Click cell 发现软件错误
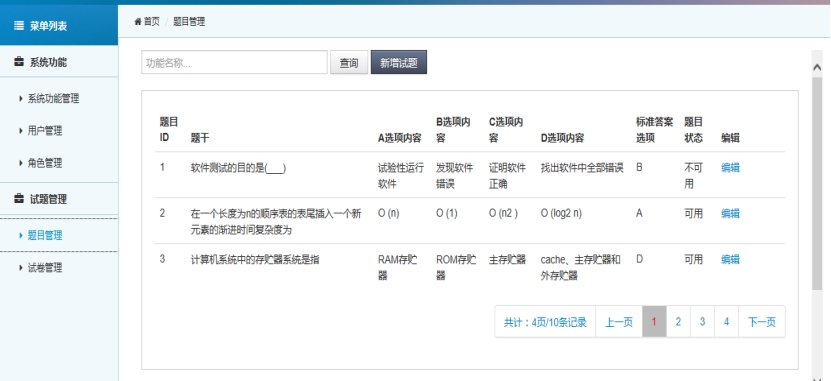This screenshot has width=831, height=381. tap(455, 175)
